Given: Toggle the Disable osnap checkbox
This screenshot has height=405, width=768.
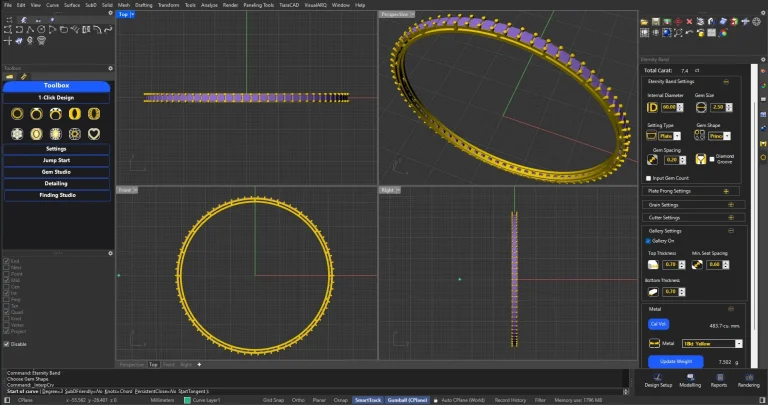Looking at the screenshot, I should click(x=7, y=344).
